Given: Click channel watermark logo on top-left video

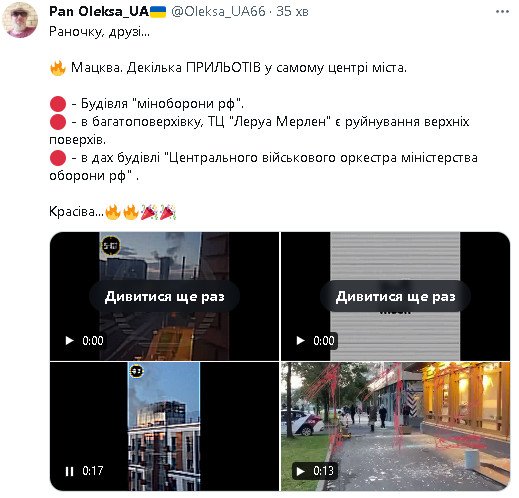Looking at the screenshot, I should (x=111, y=246).
